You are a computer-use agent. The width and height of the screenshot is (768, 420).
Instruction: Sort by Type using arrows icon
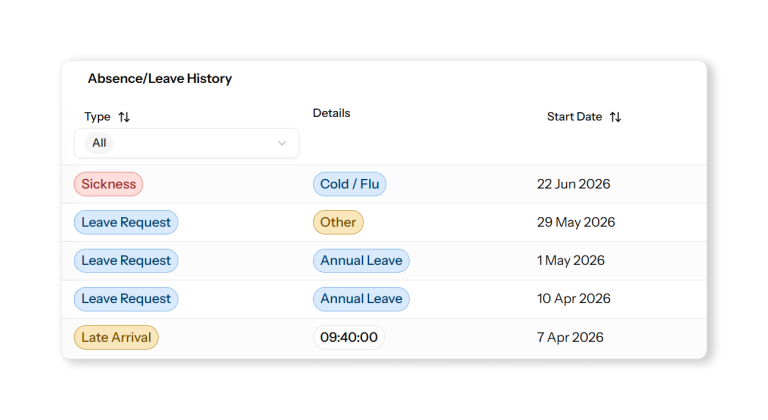[x=124, y=117]
